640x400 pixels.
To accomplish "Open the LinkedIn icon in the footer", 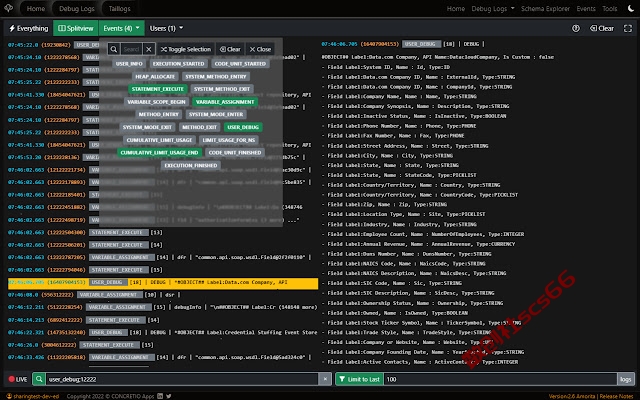I will 160,396.
